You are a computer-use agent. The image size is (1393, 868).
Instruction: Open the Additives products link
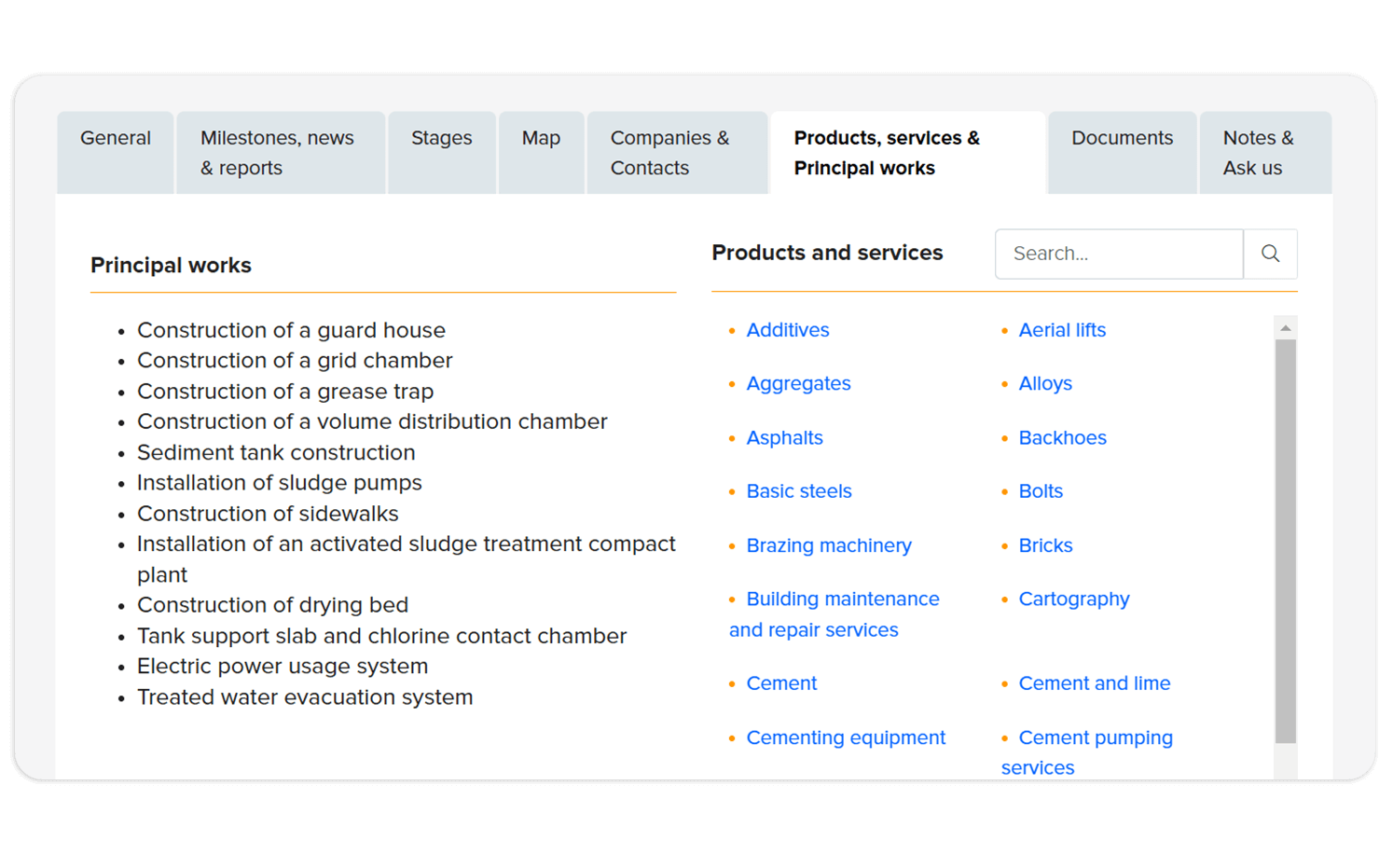(787, 330)
